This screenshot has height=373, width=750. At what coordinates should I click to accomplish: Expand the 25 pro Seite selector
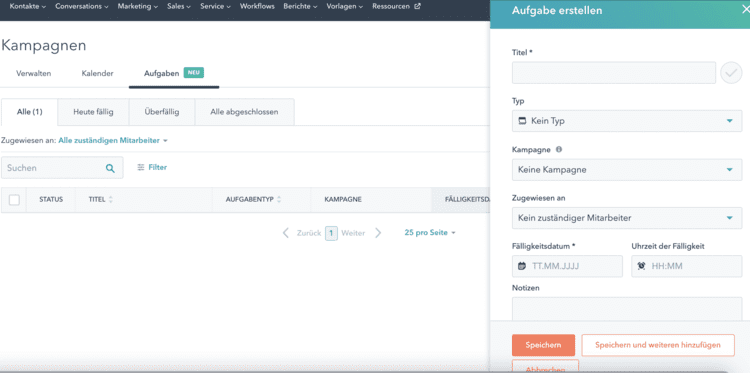click(430, 233)
